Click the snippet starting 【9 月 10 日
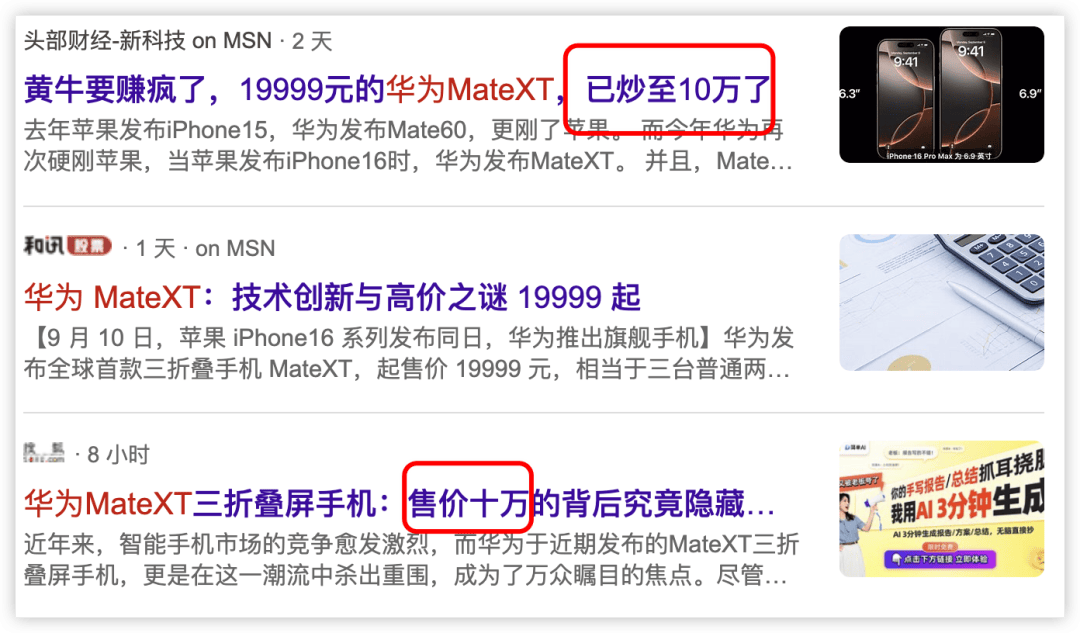This screenshot has height=633, width=1080. pyautogui.click(x=408, y=353)
